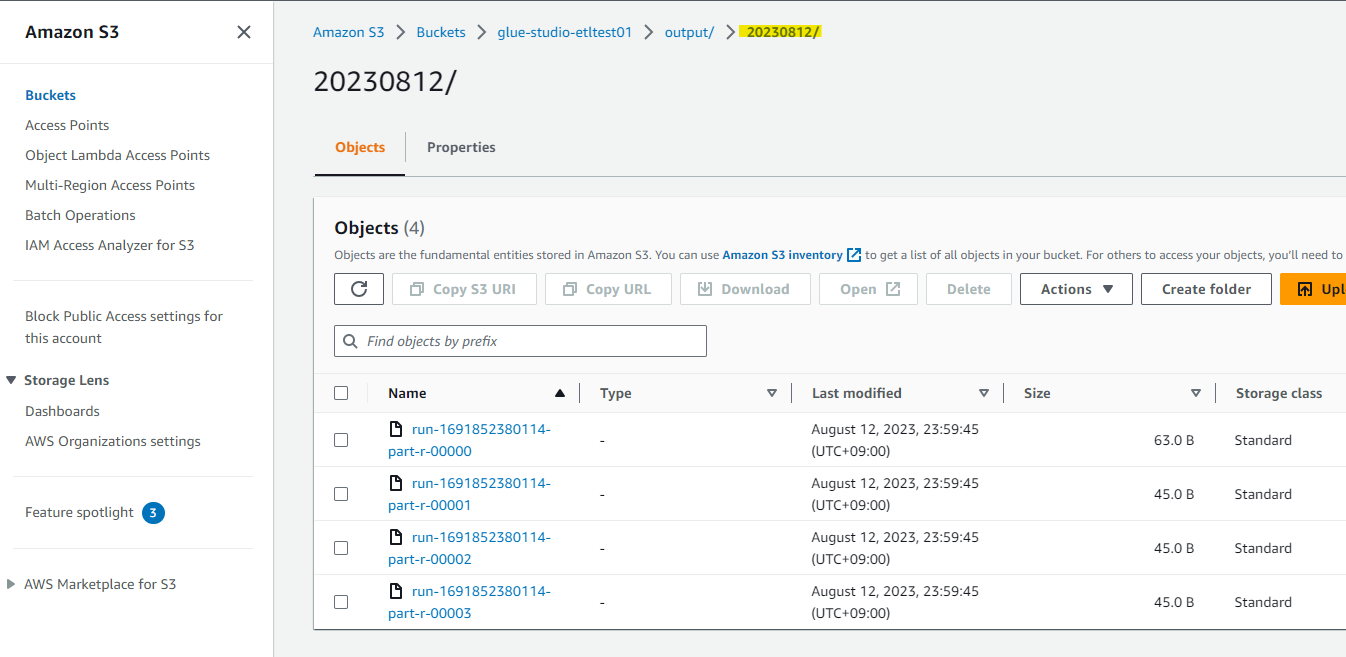This screenshot has height=657, width=1346.
Task: Click the Feature spotlight badge showing 3
Action: [153, 513]
